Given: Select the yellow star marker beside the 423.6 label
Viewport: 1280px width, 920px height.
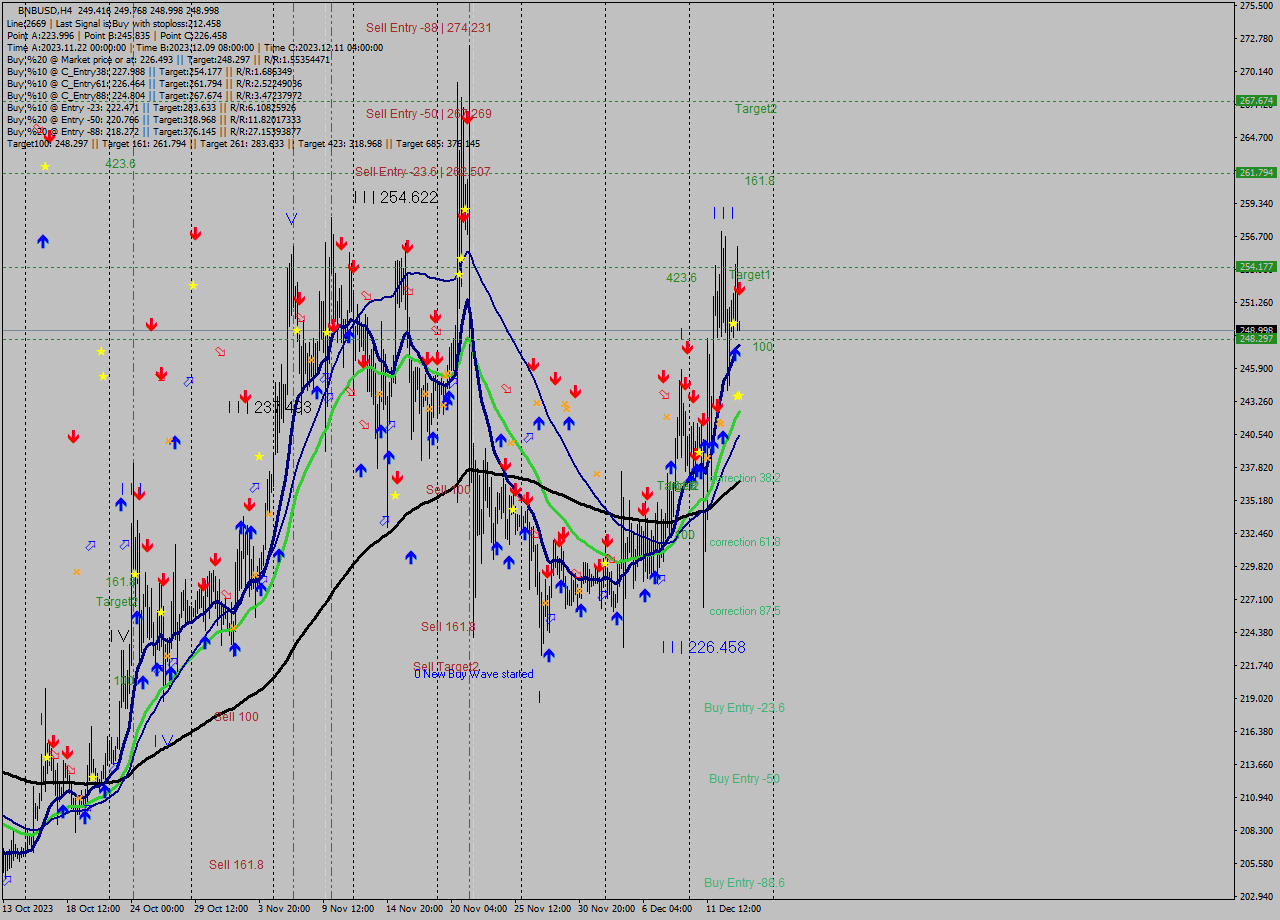Looking at the screenshot, I should 44,166.
